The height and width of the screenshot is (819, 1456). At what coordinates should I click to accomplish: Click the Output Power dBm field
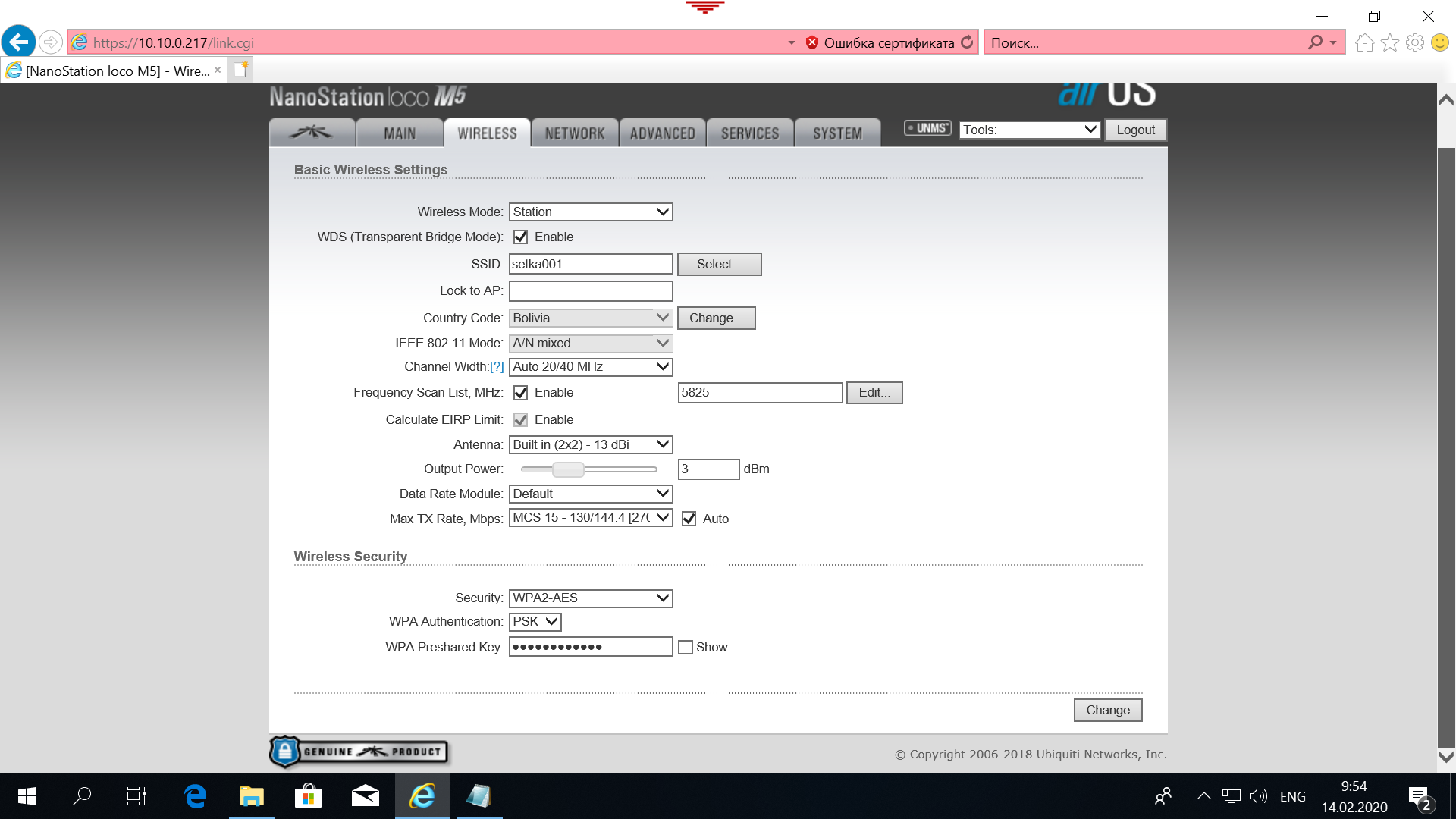[x=708, y=469]
